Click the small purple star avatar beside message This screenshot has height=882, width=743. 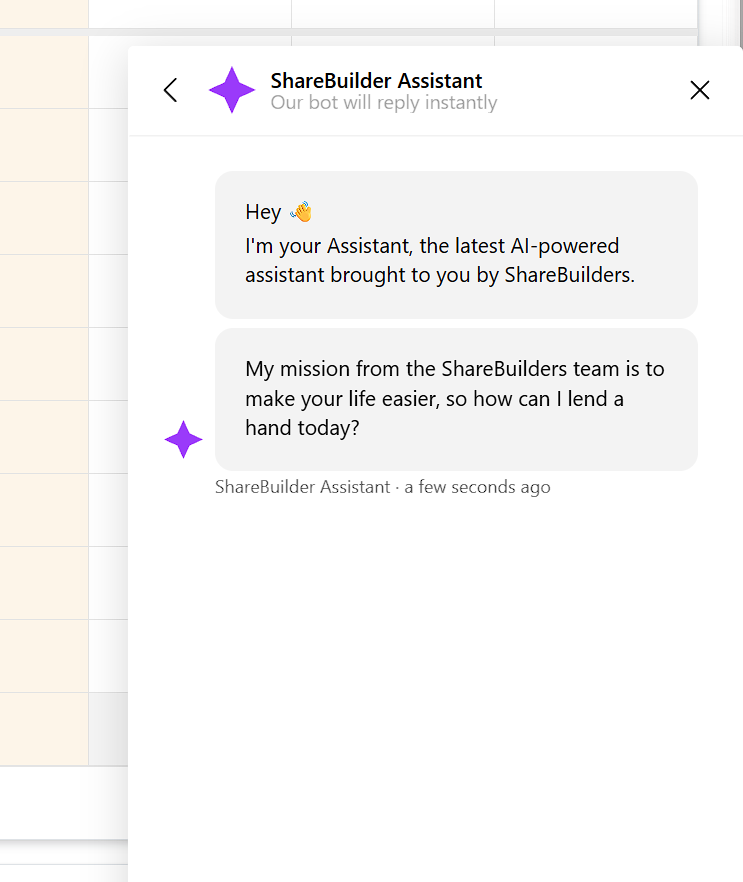click(183, 439)
